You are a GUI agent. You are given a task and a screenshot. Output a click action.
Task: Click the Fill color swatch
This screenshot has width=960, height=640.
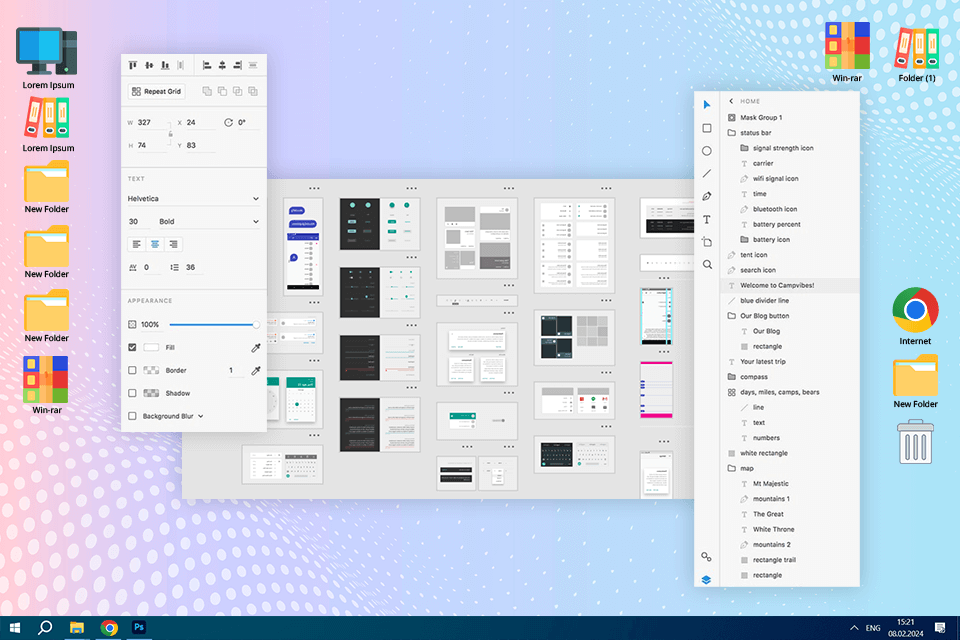(151, 347)
